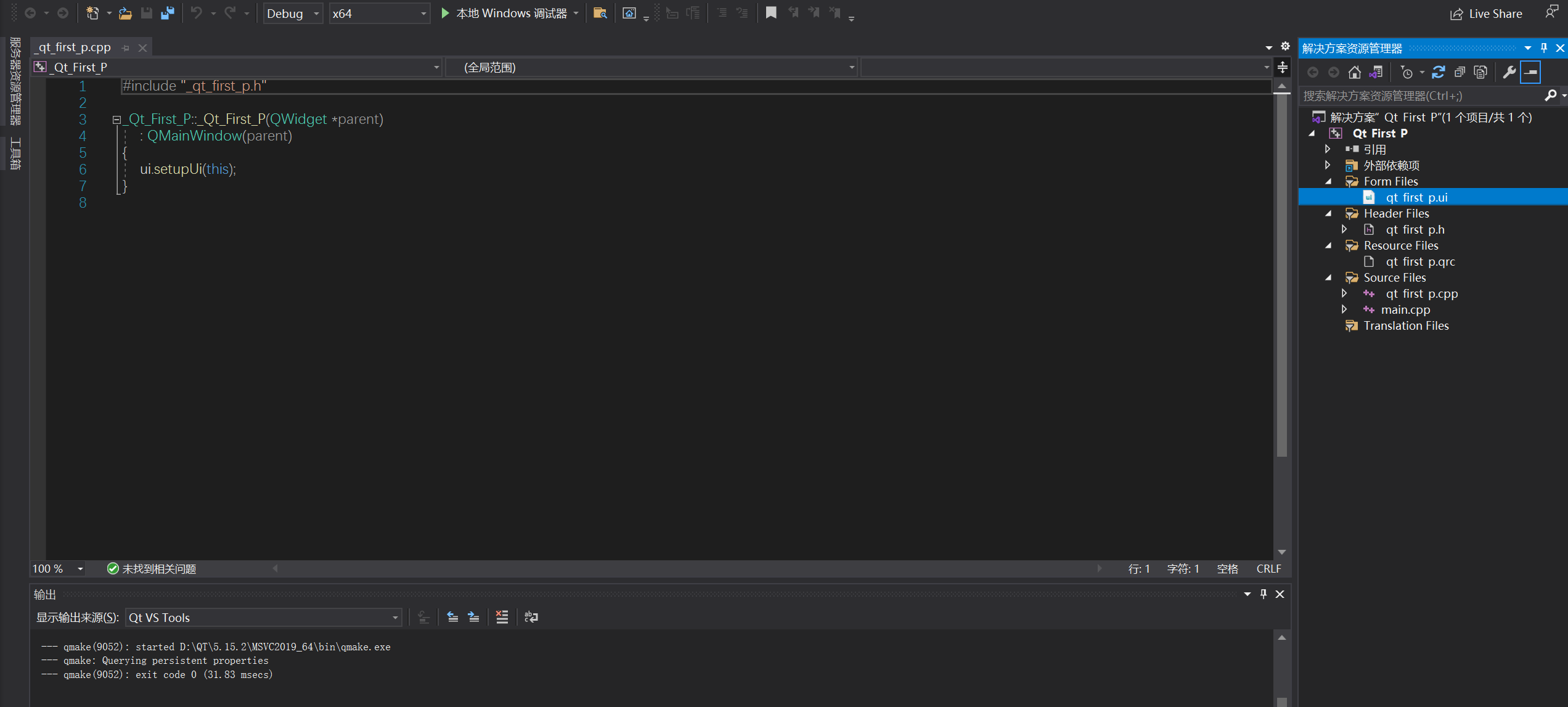The width and height of the screenshot is (1568, 707).
Task: Collapse the Source Files folder node
Action: coord(1328,278)
